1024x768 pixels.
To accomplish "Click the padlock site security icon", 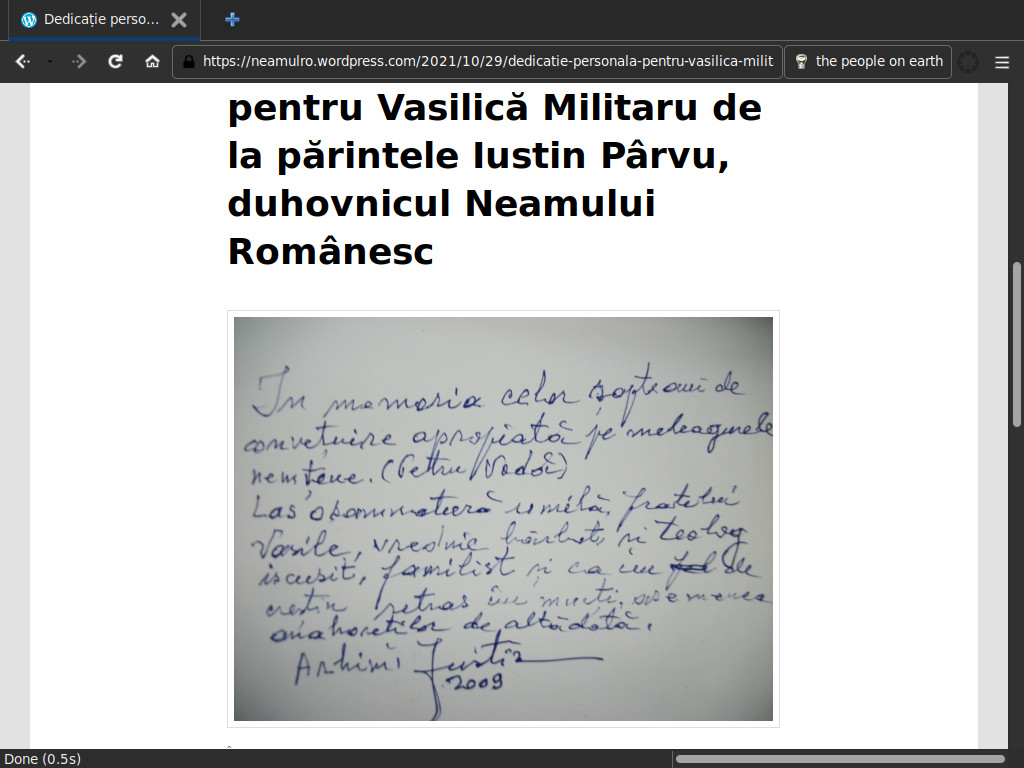I will click(188, 61).
